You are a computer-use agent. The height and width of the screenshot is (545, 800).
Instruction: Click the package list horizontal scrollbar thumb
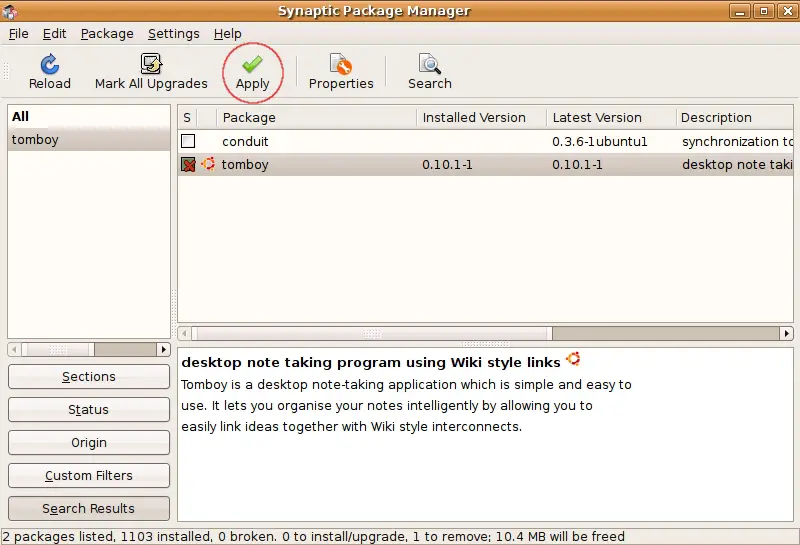coord(372,333)
